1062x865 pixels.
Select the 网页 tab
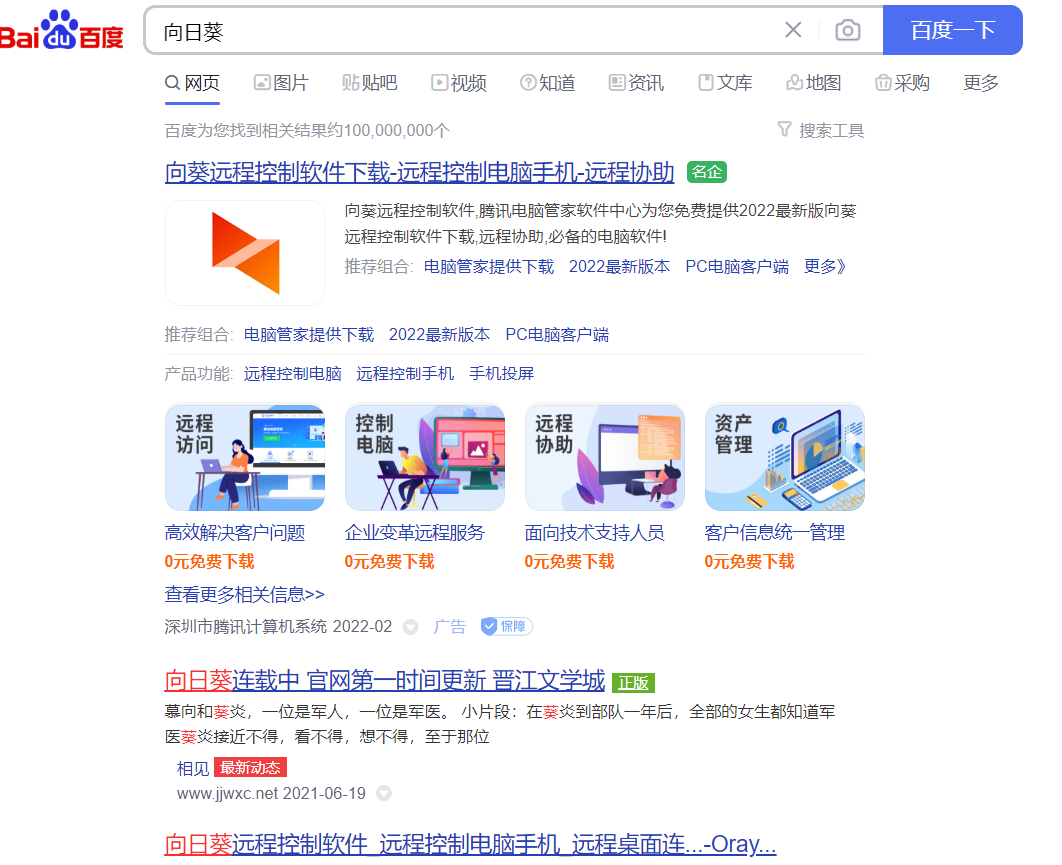tap(192, 83)
